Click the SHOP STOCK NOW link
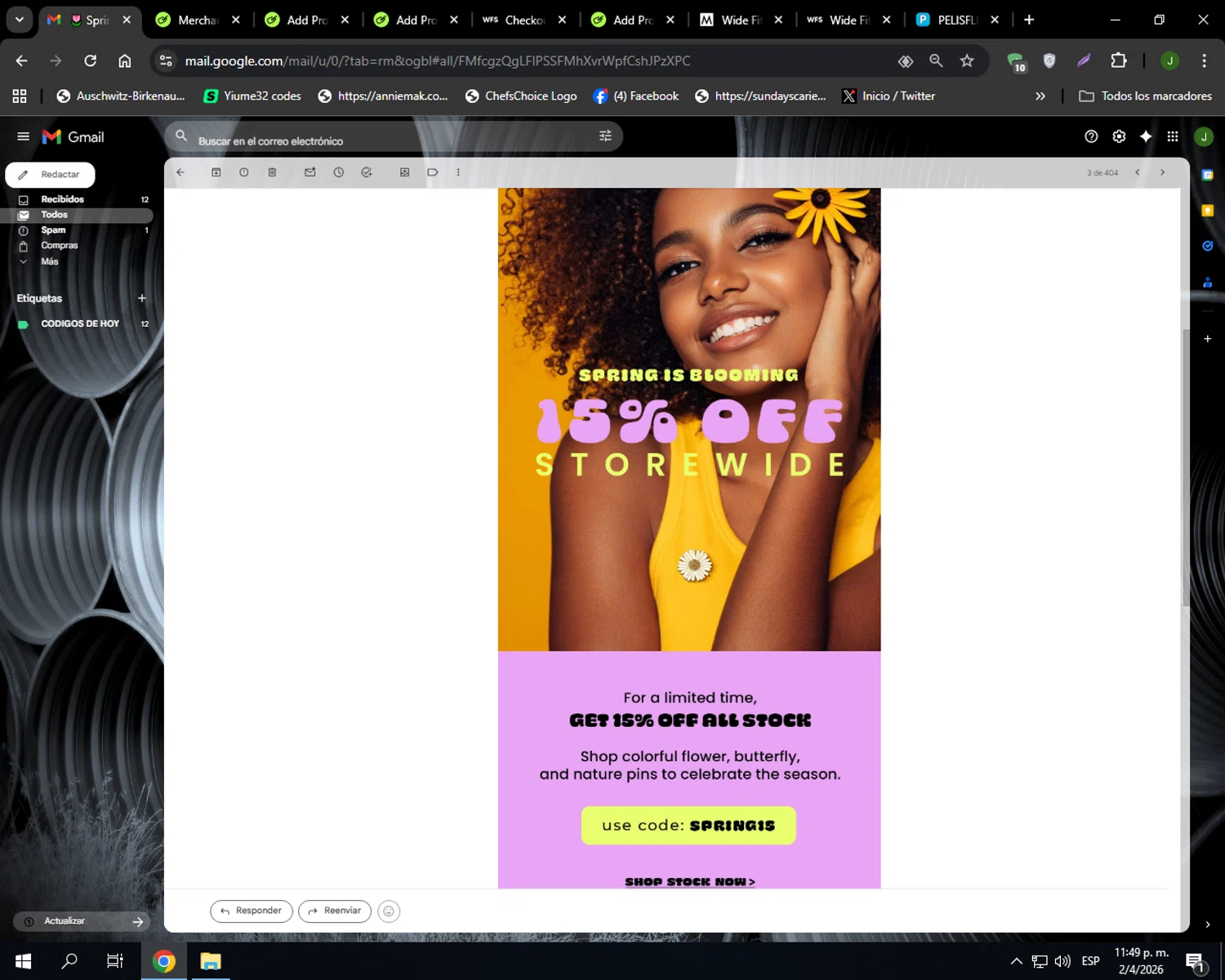Image resolution: width=1225 pixels, height=980 pixels. 690,882
